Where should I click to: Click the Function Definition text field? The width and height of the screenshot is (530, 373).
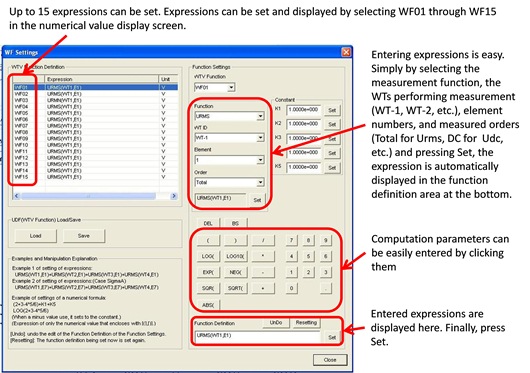[x=258, y=337]
